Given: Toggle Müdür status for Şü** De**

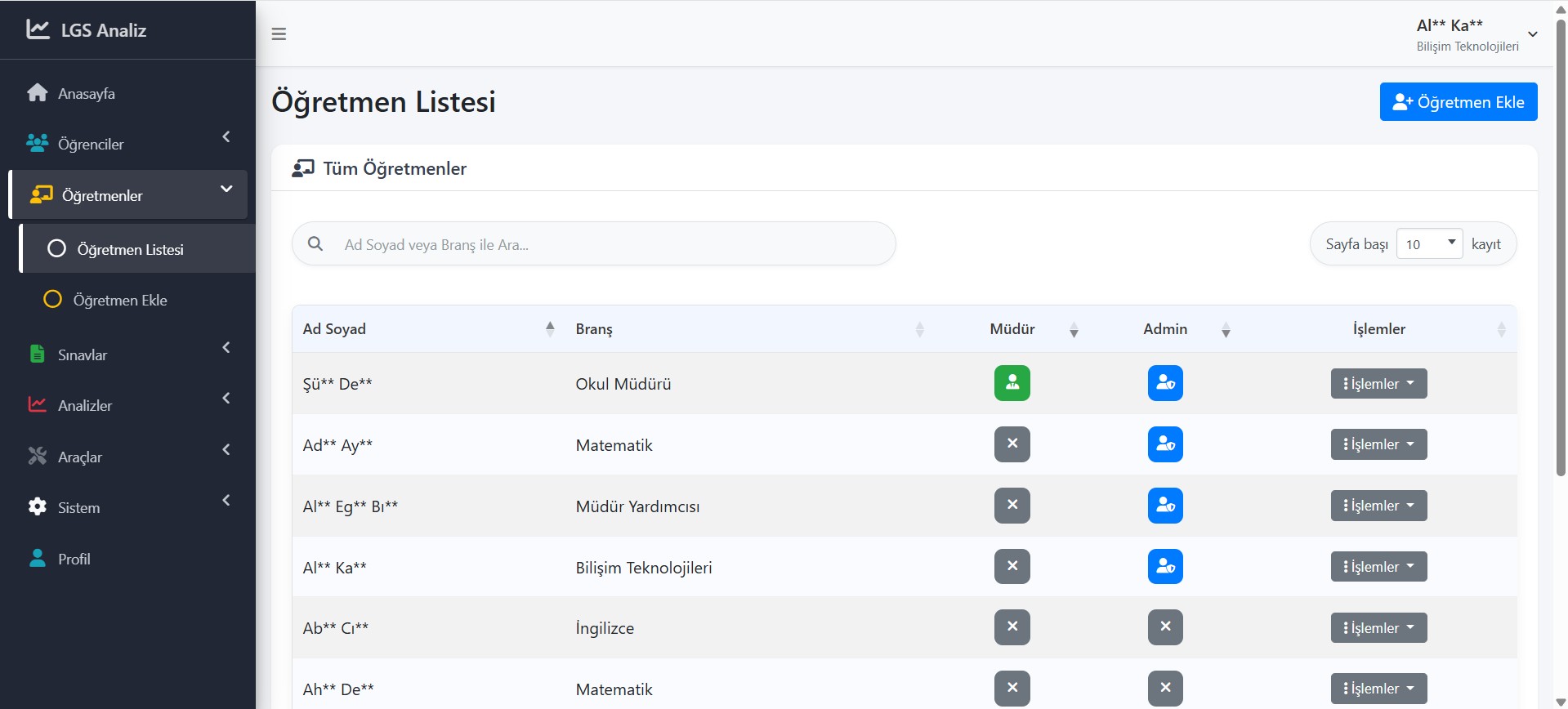Looking at the screenshot, I should [1012, 383].
